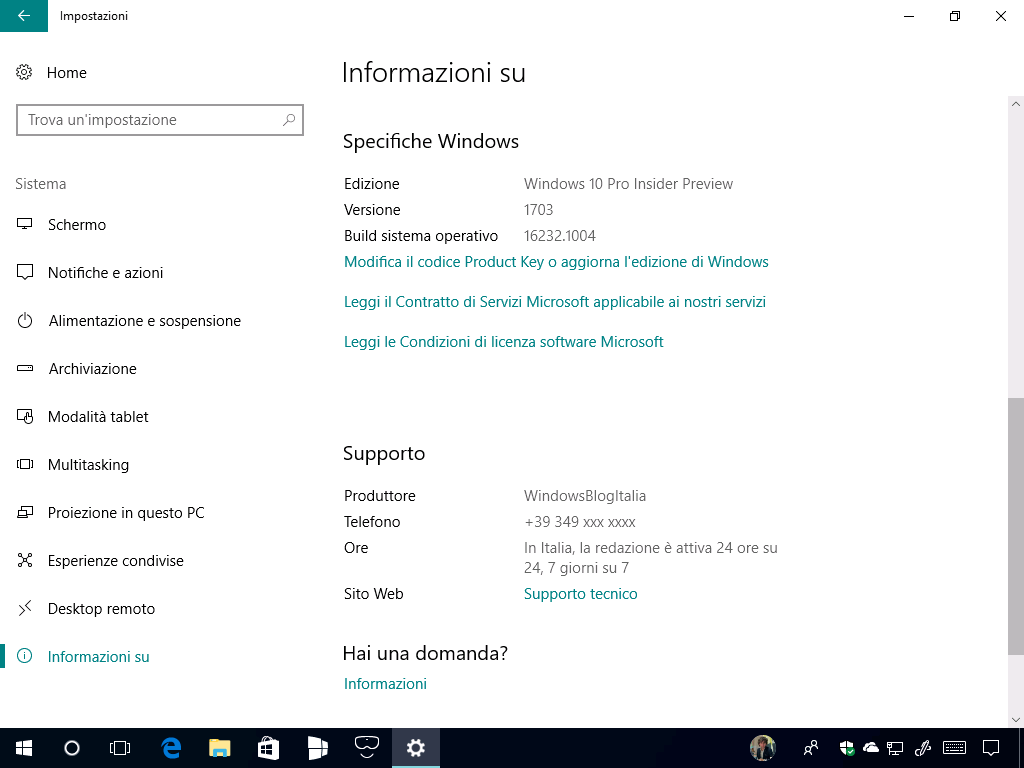Open File Explorer from the taskbar

point(219,748)
